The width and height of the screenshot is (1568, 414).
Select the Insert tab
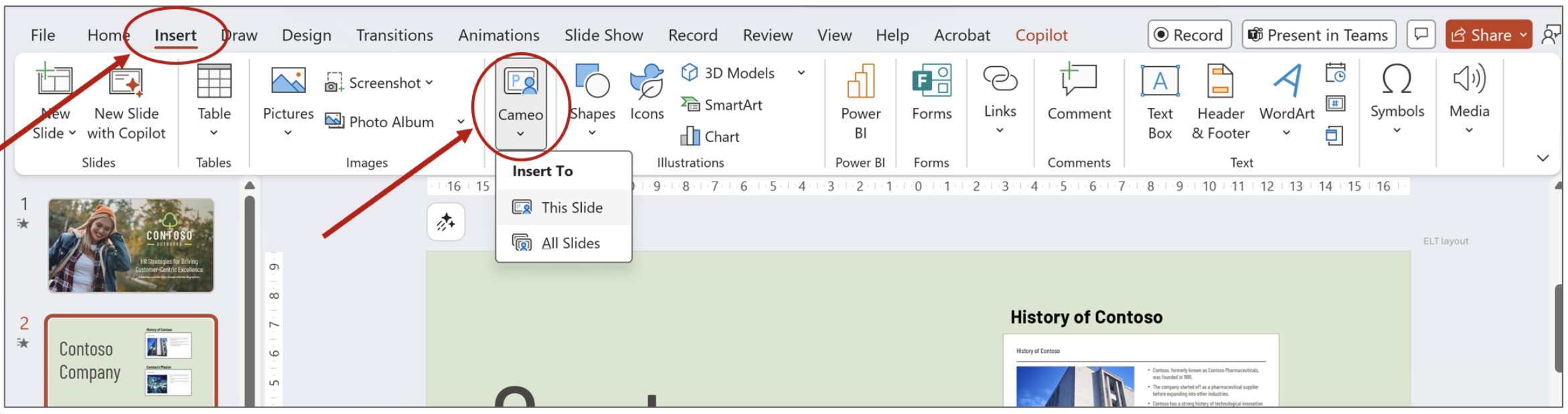175,36
